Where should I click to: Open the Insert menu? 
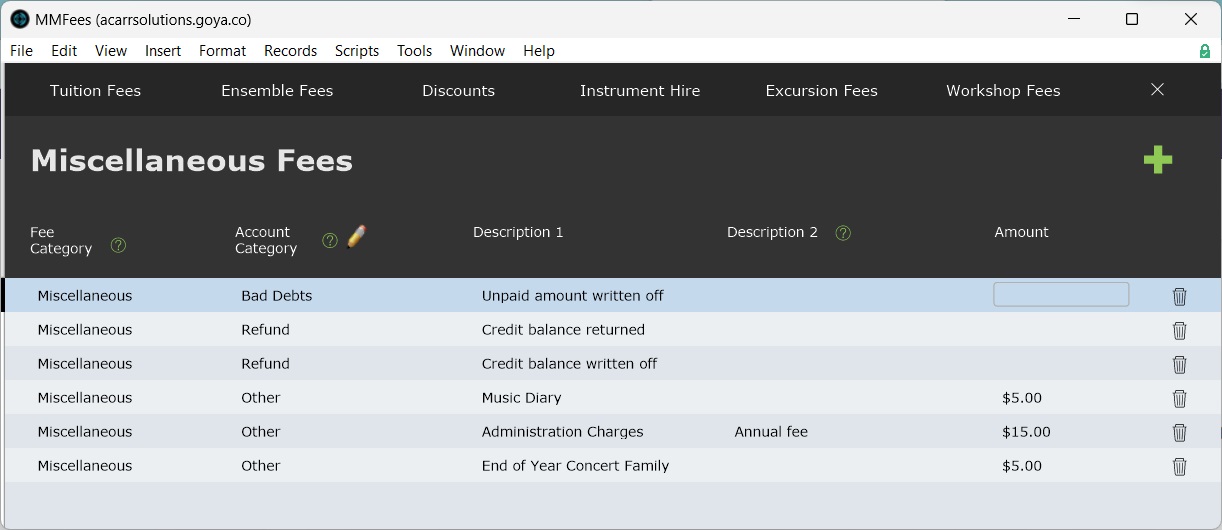tap(163, 51)
